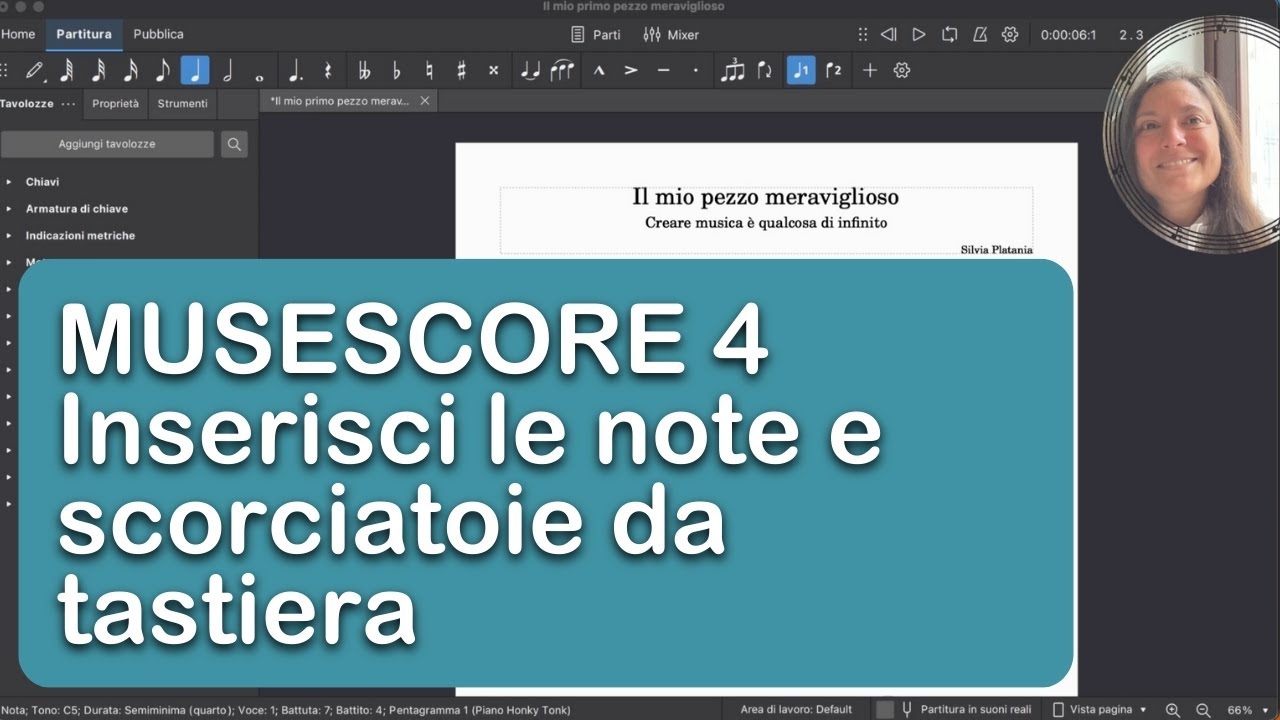
Task: Open the Mixer panel
Action: (x=671, y=35)
